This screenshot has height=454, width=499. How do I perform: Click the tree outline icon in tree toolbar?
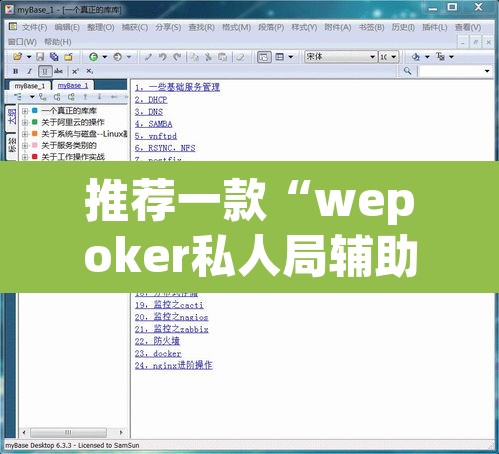pyautogui.click(x=18, y=97)
